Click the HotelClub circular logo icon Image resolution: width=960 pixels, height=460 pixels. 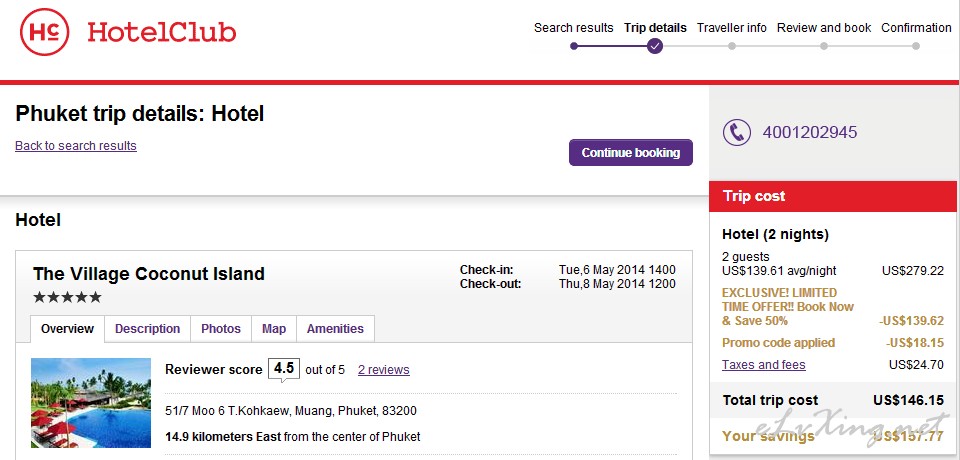coord(44,32)
